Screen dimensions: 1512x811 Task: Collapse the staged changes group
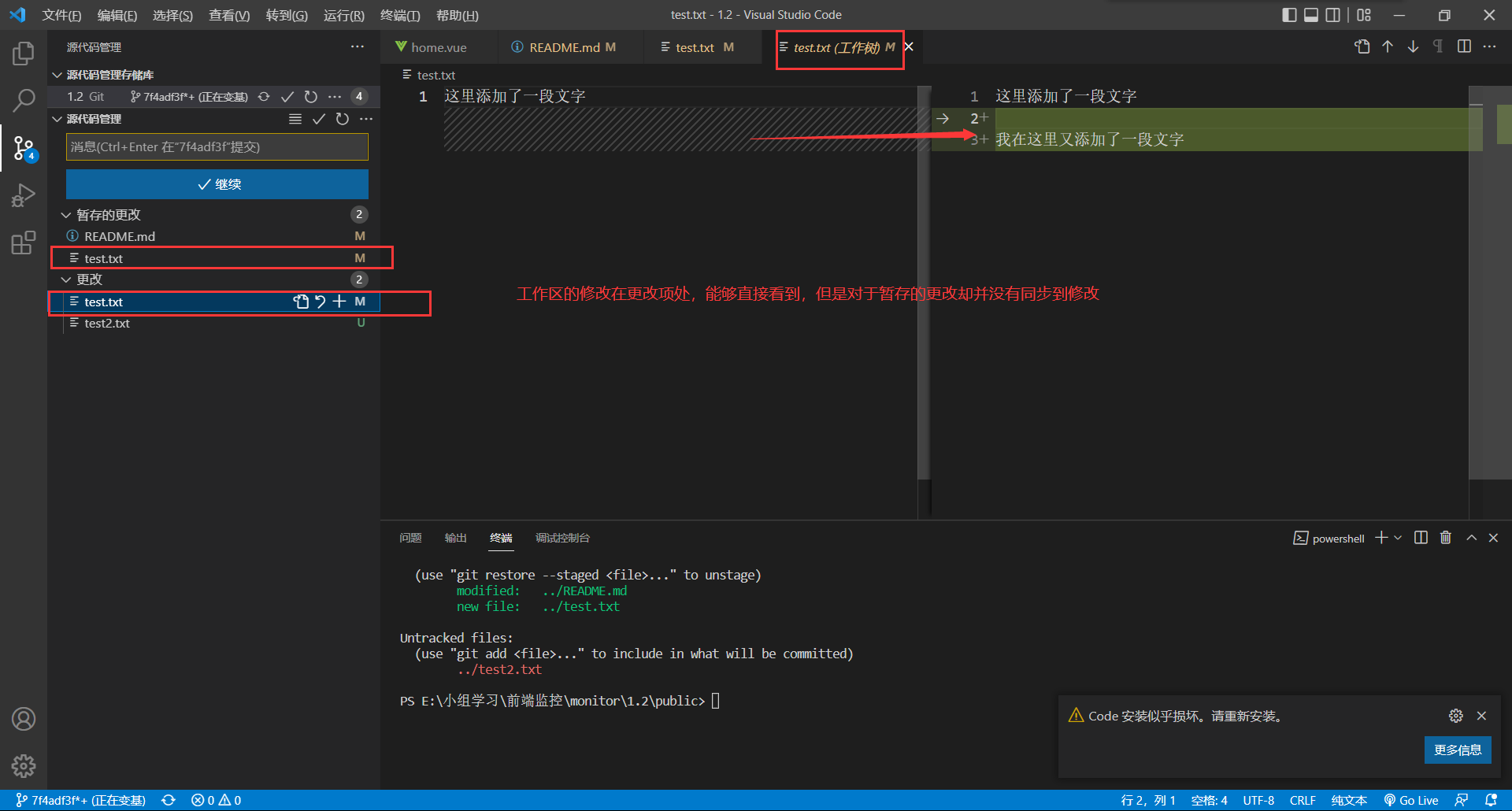(x=66, y=215)
